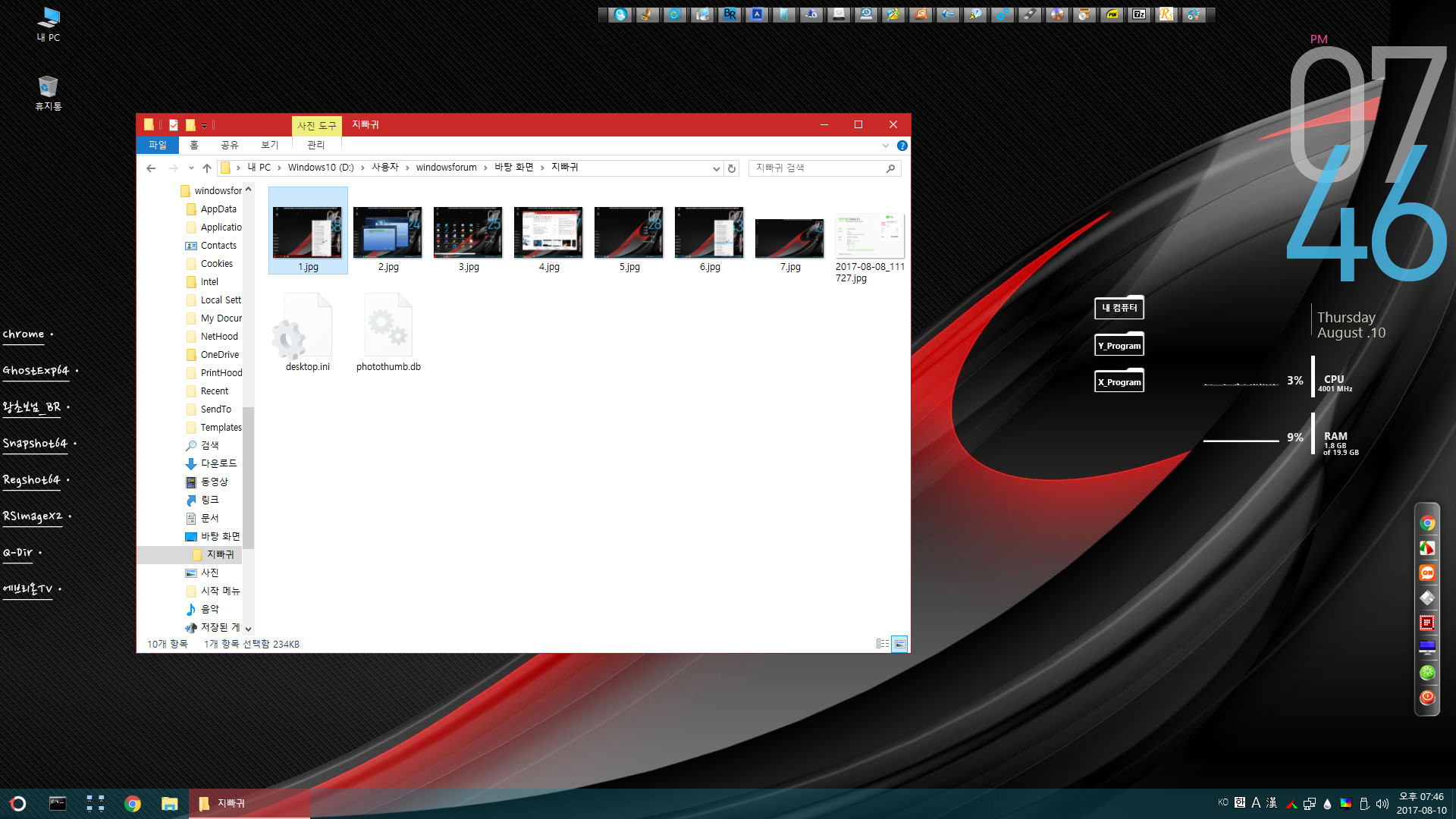The width and height of the screenshot is (1456, 819).
Task: Switch to large icons view in status bar
Action: [899, 644]
